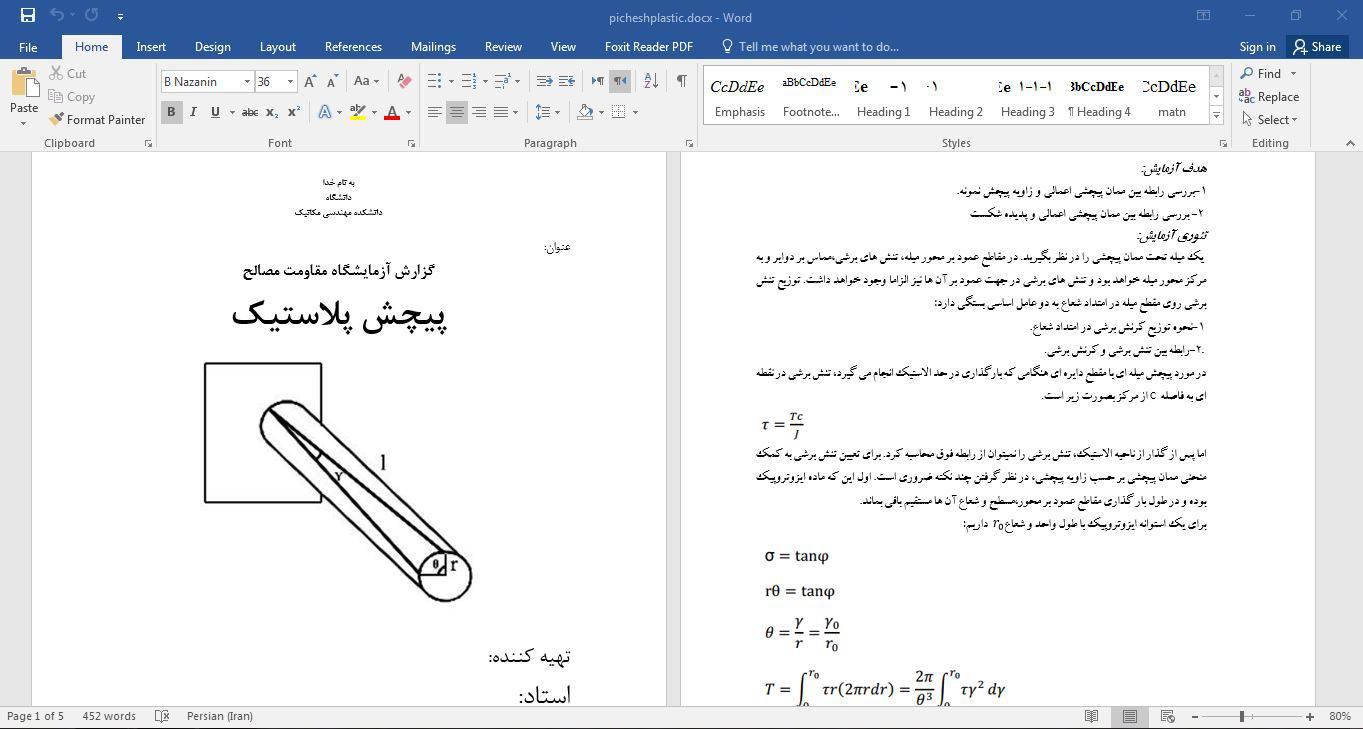Expand the Styles gallery more arrow
The height and width of the screenshot is (729, 1363).
[1217, 116]
